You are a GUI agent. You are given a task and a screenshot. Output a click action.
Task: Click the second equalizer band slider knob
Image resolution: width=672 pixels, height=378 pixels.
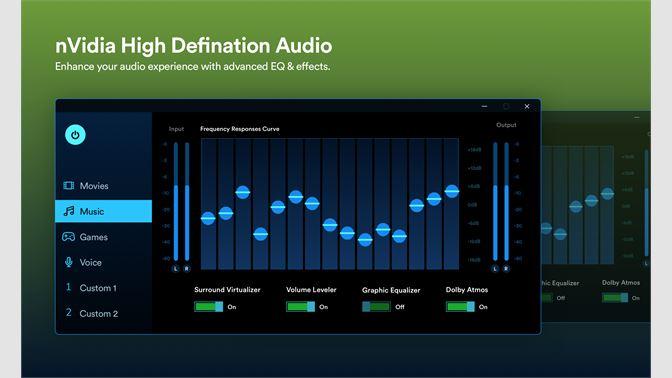[x=226, y=213]
